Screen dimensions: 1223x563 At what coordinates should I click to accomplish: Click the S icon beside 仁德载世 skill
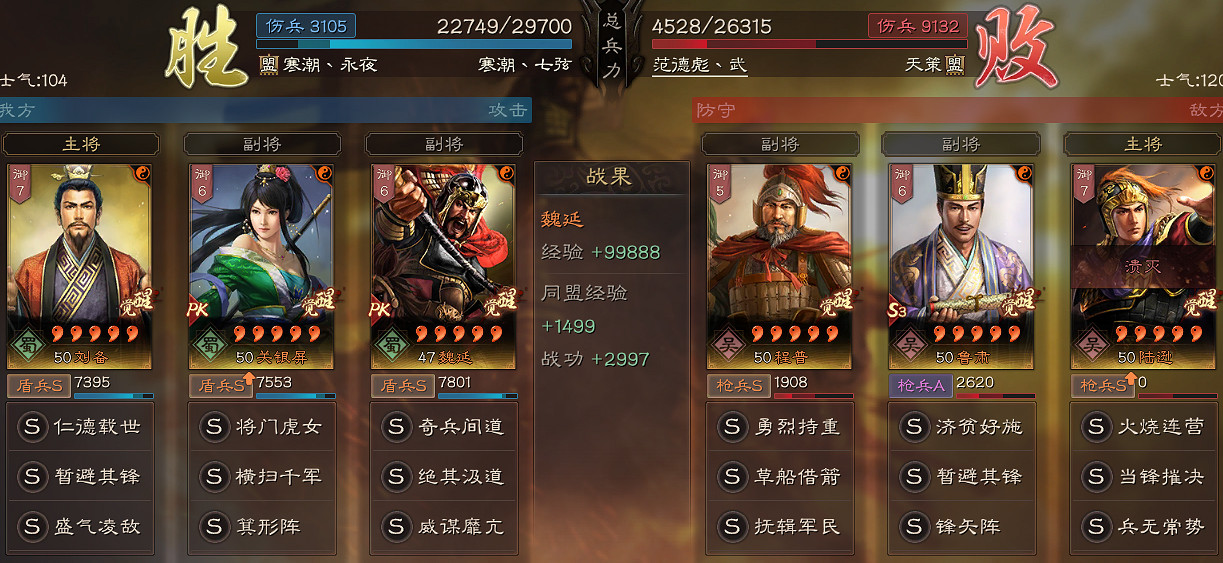point(33,427)
